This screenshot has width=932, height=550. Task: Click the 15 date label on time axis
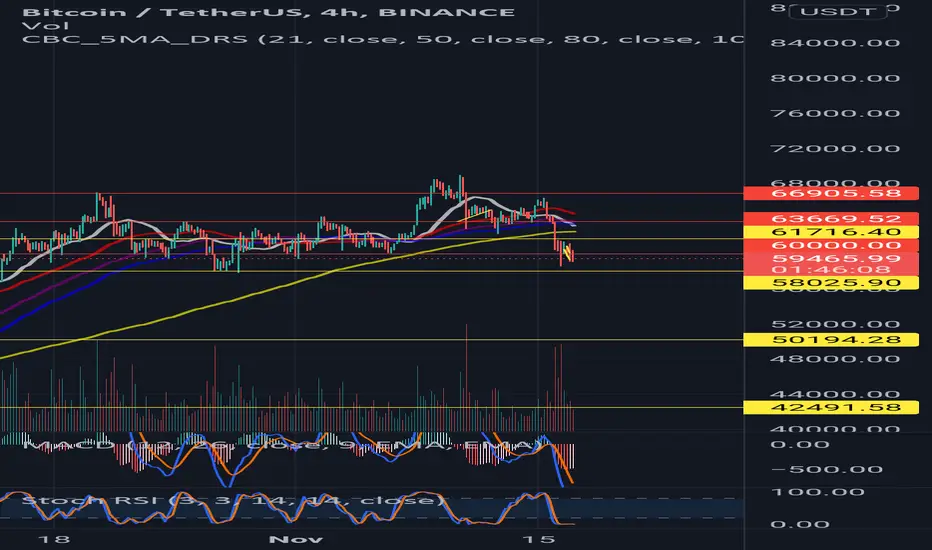pos(538,539)
